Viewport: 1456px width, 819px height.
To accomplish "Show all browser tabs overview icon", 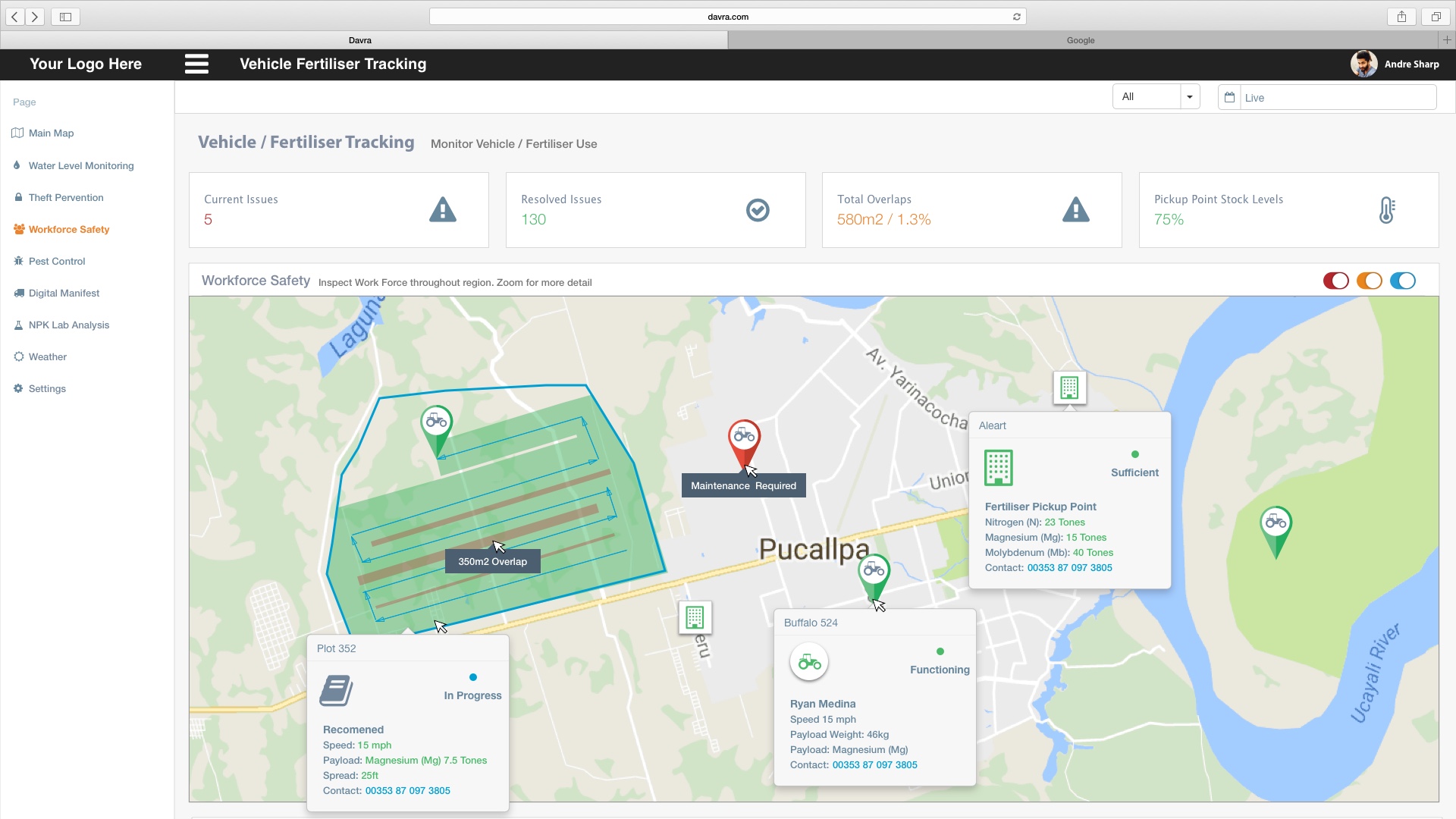I will pyautogui.click(x=1436, y=17).
